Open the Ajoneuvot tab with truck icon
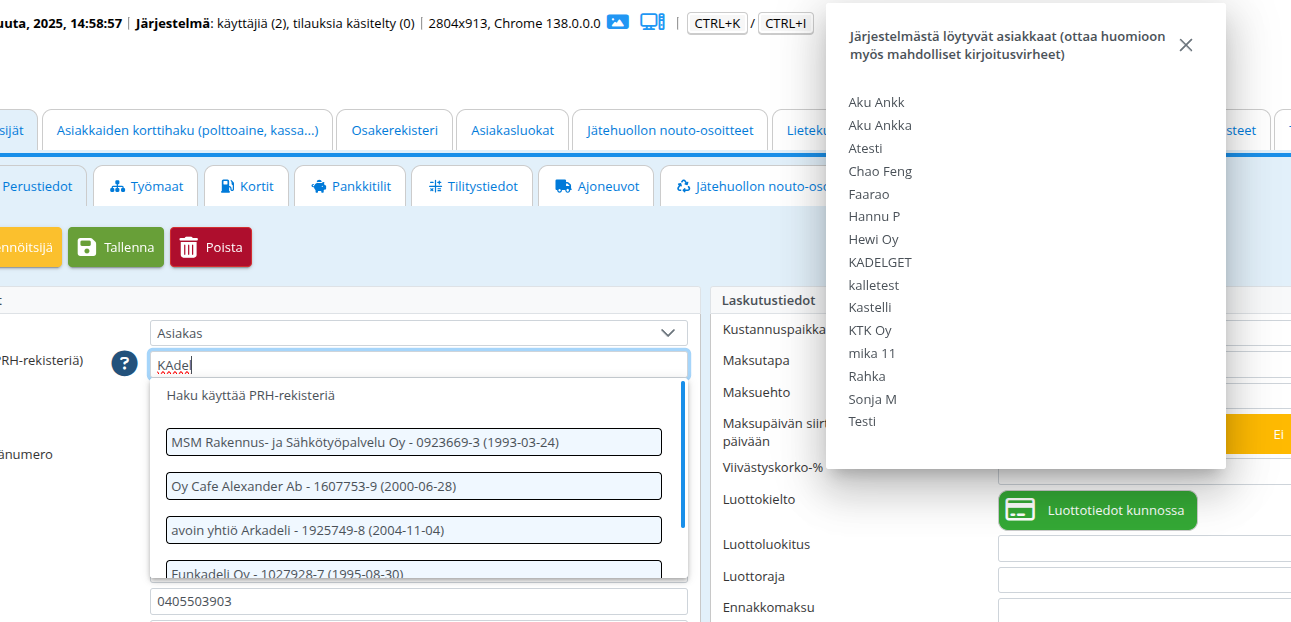This screenshot has height=622, width=1291. (596, 187)
